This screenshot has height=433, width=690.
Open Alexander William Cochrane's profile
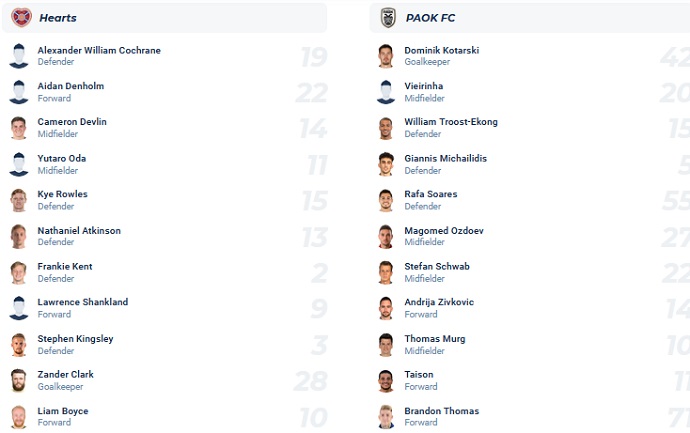point(99,50)
